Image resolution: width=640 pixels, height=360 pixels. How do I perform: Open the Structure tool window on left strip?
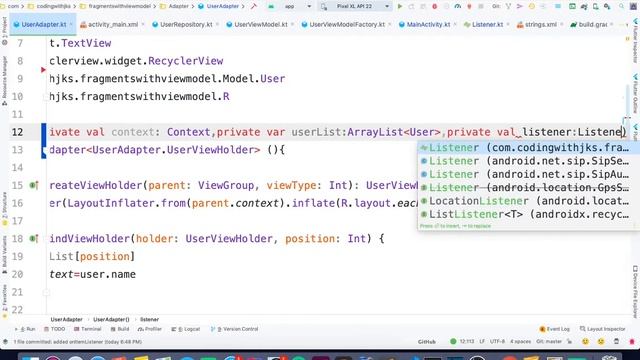pyautogui.click(x=4, y=209)
